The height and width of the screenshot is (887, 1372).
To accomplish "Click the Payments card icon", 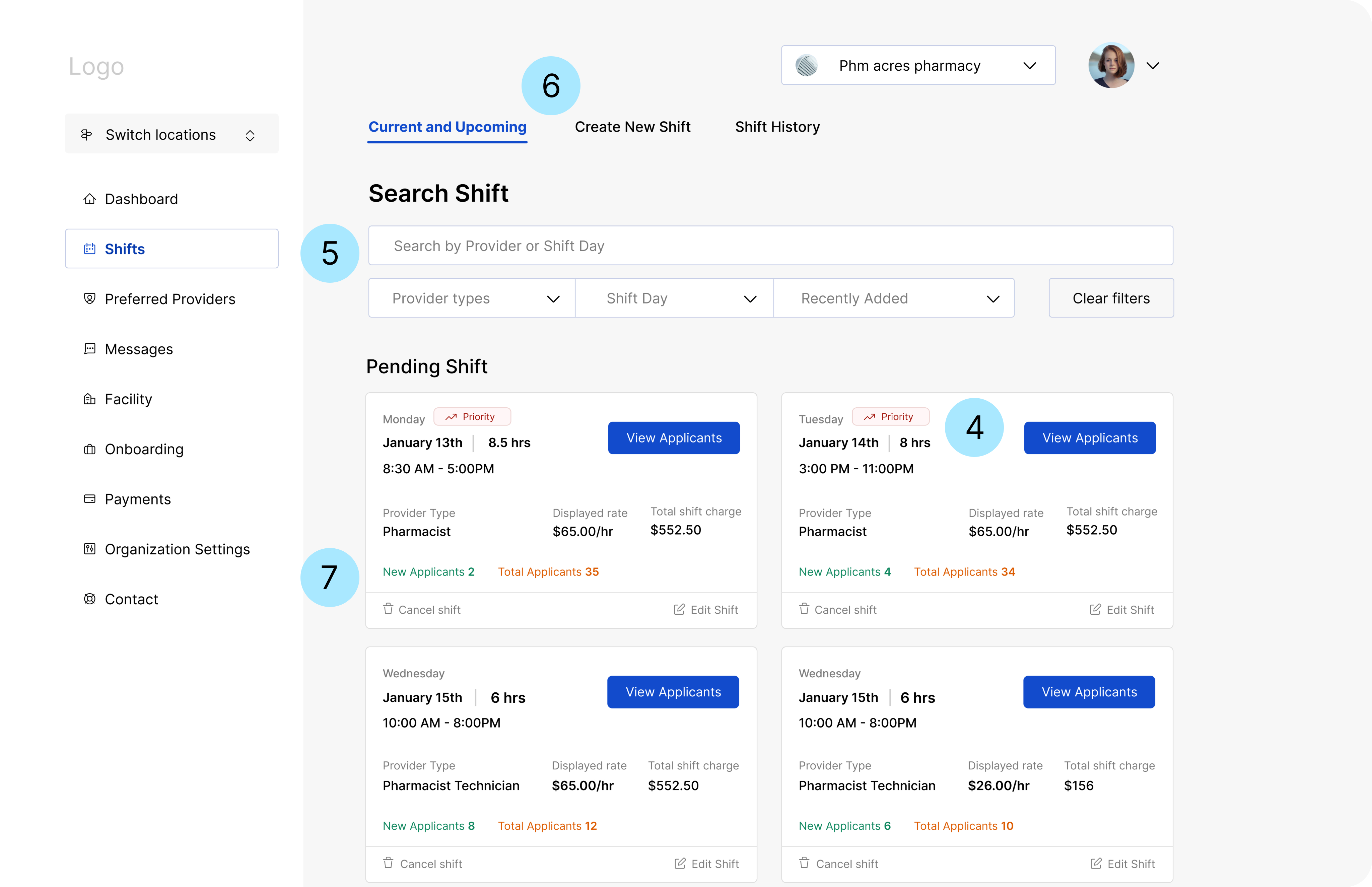I will 89,499.
